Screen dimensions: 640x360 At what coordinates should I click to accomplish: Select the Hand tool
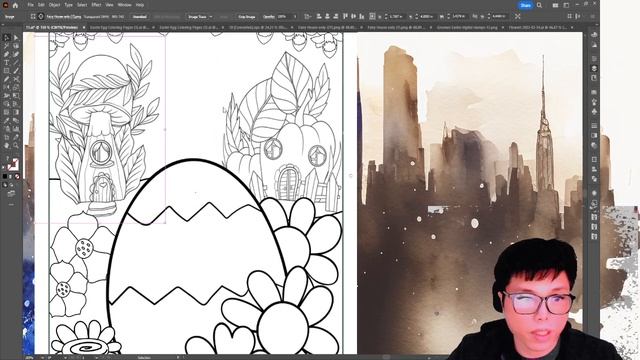7,145
